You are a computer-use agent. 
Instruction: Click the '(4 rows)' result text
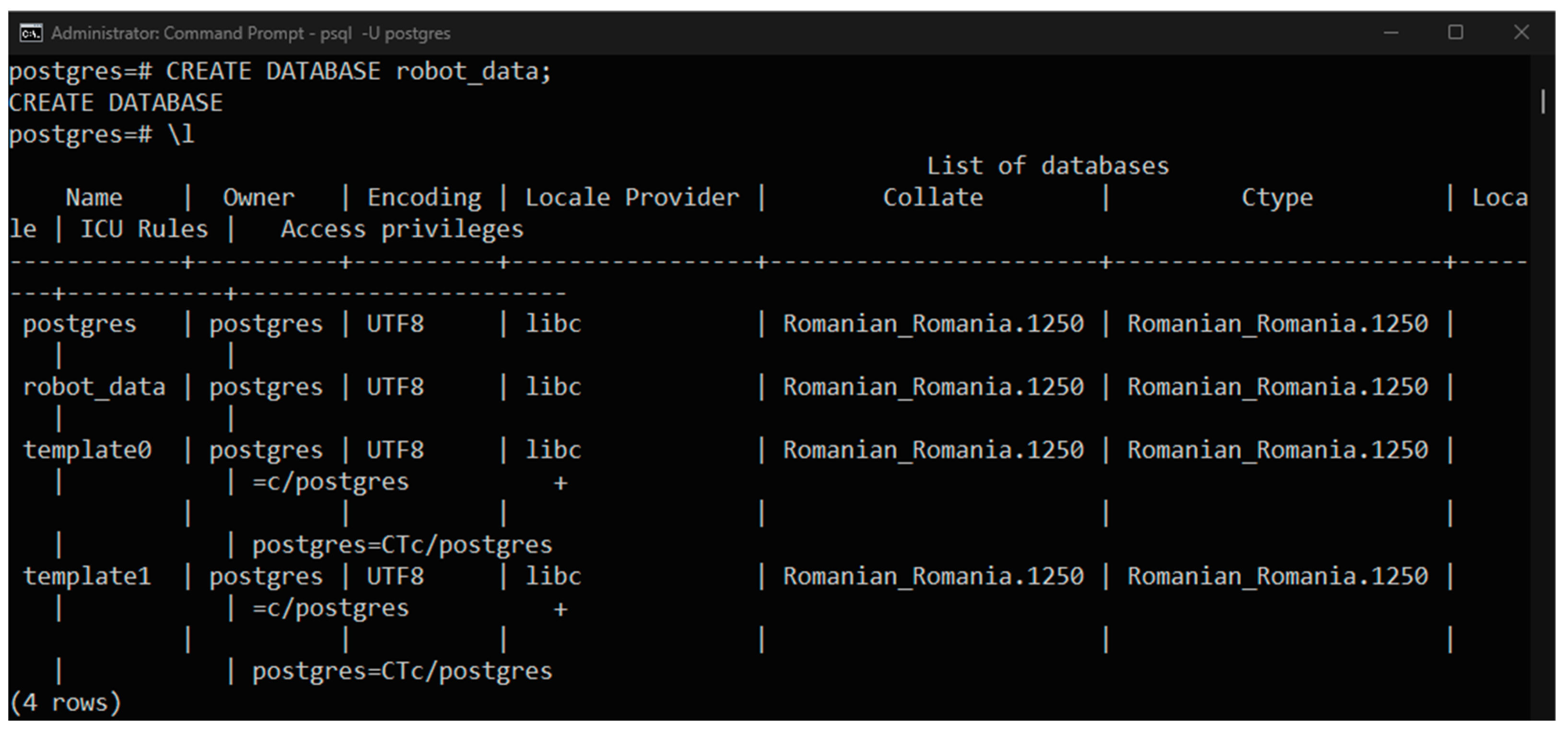(65, 703)
